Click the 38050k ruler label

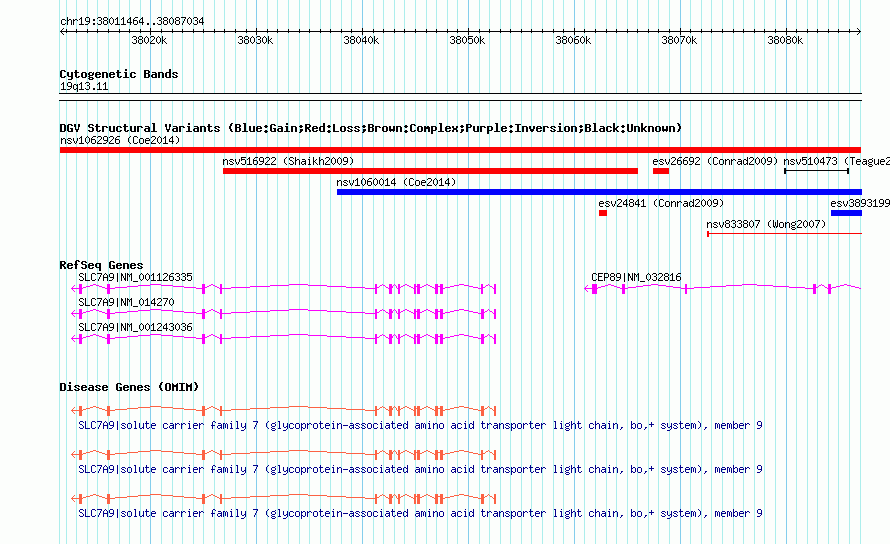pyautogui.click(x=467, y=40)
